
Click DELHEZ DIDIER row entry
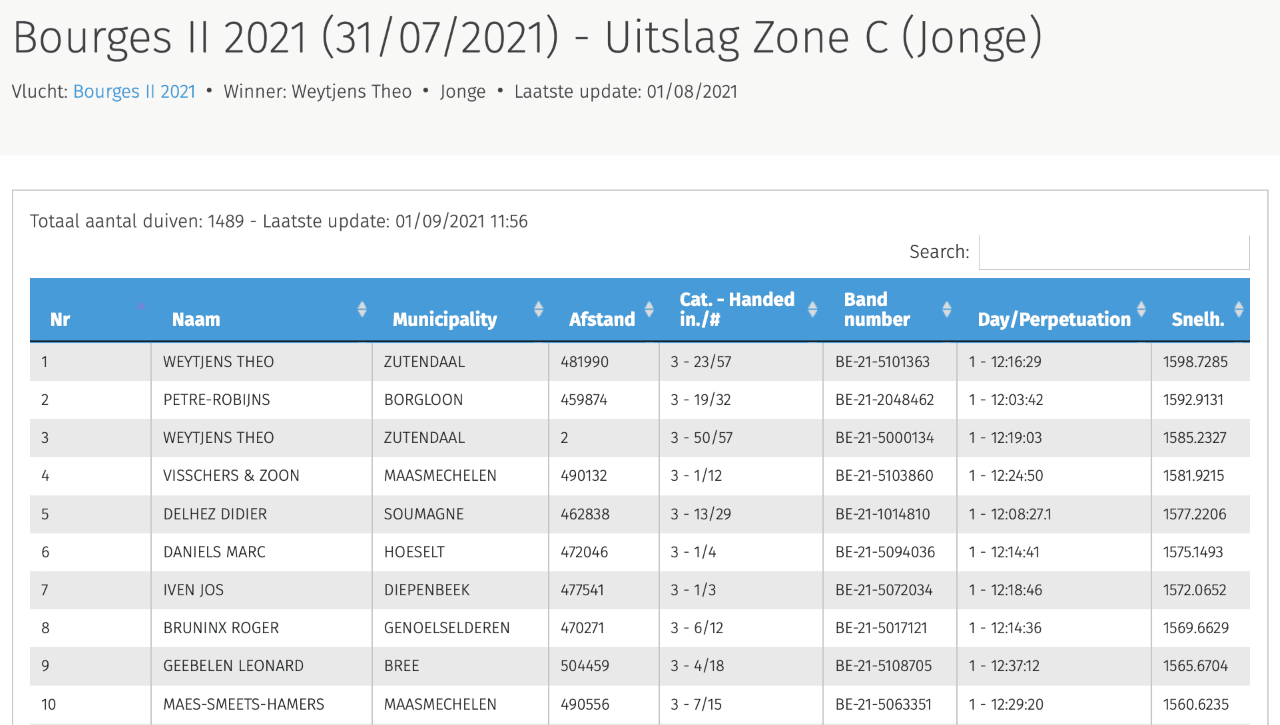[215, 514]
